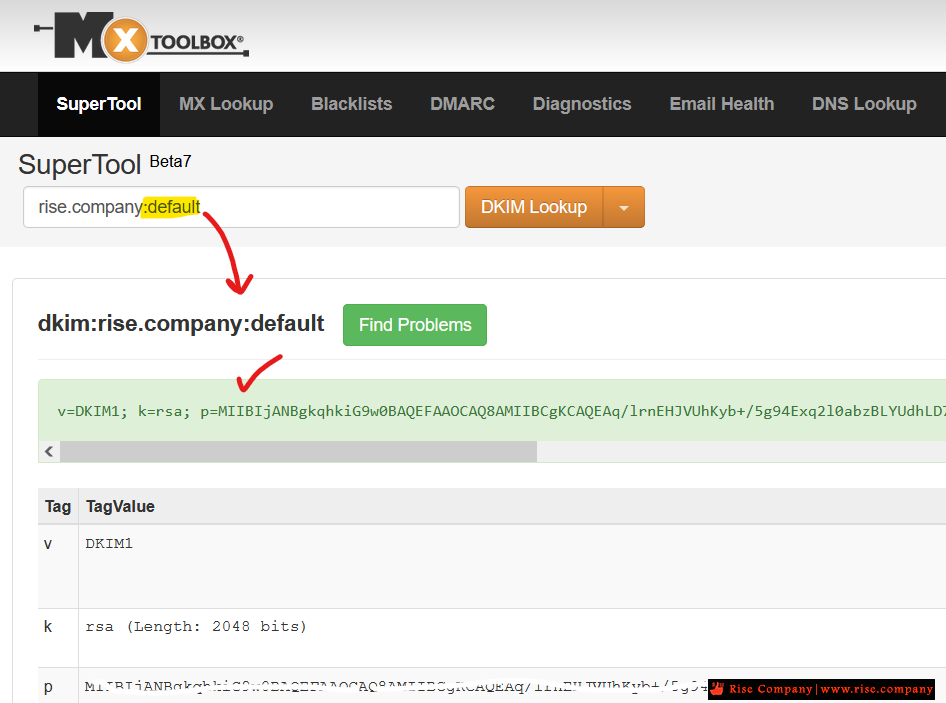
Task: Click the MxToolbox logo
Action: 141,37
